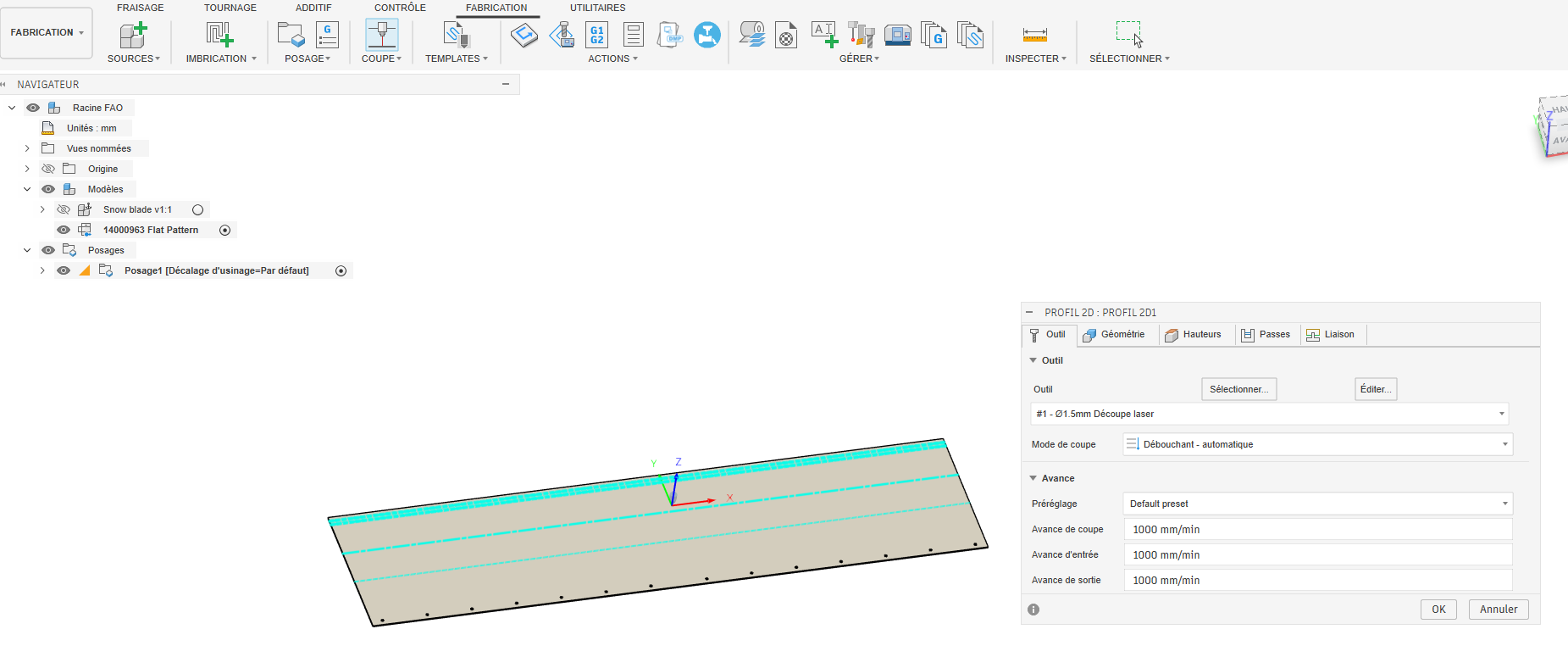Viewport: 1568px width, 657px height.
Task: Click the 2D profile cutting tool icon
Action: pyautogui.click(x=381, y=35)
